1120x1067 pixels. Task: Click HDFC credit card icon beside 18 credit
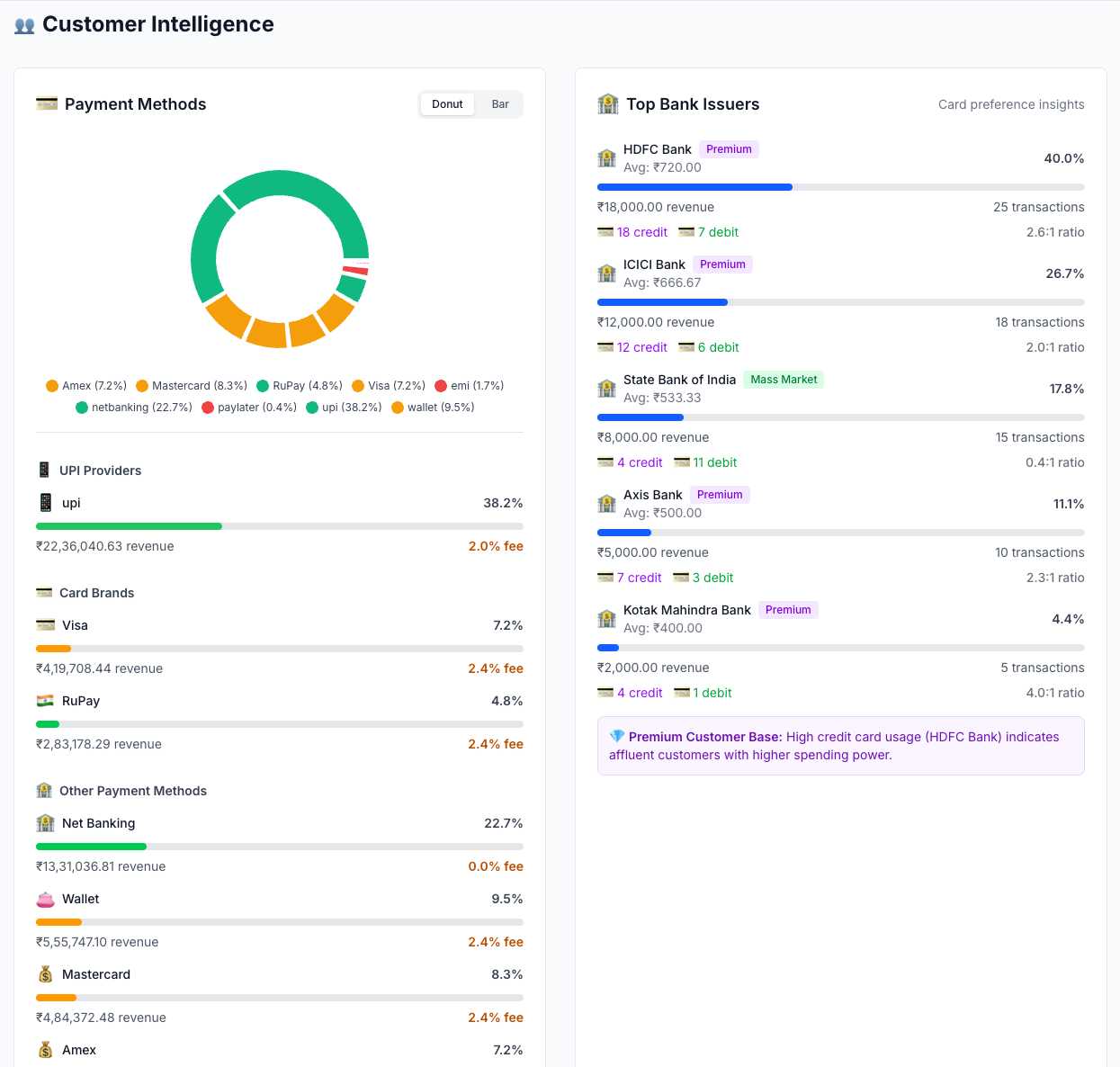click(x=605, y=232)
